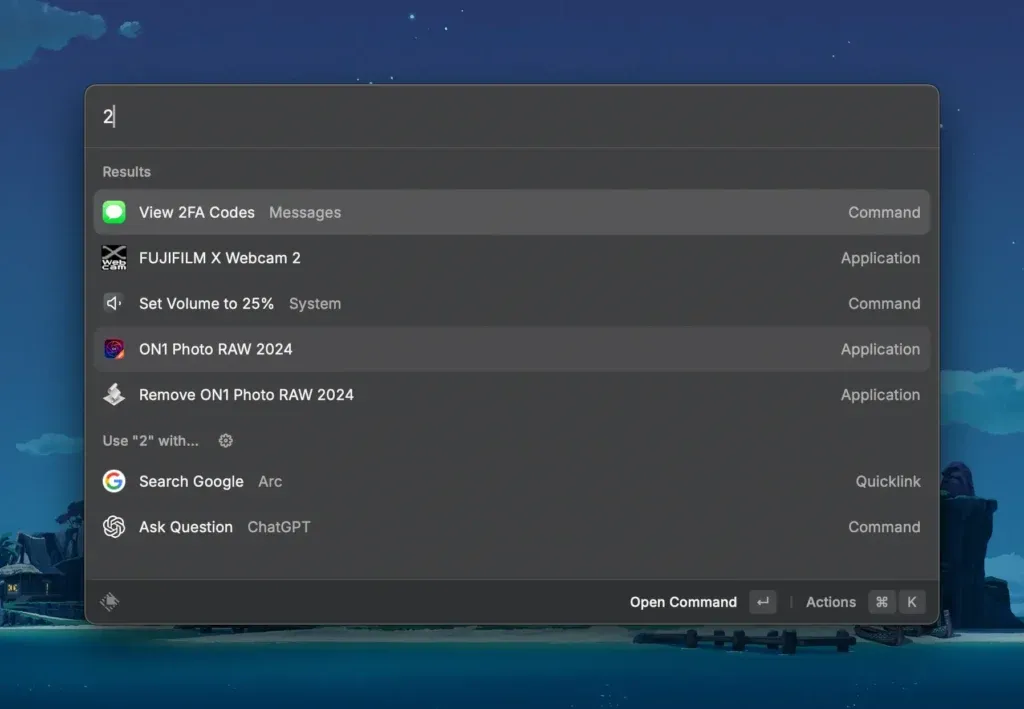Choose Ask Question ChatGPT command
Image resolution: width=1024 pixels, height=709 pixels.
[512, 527]
